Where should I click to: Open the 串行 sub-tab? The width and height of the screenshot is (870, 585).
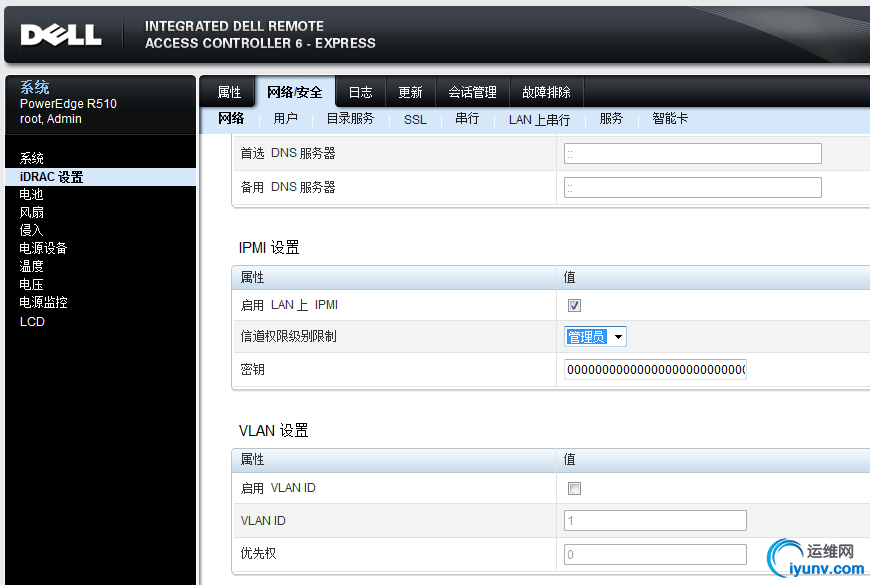[x=467, y=119]
